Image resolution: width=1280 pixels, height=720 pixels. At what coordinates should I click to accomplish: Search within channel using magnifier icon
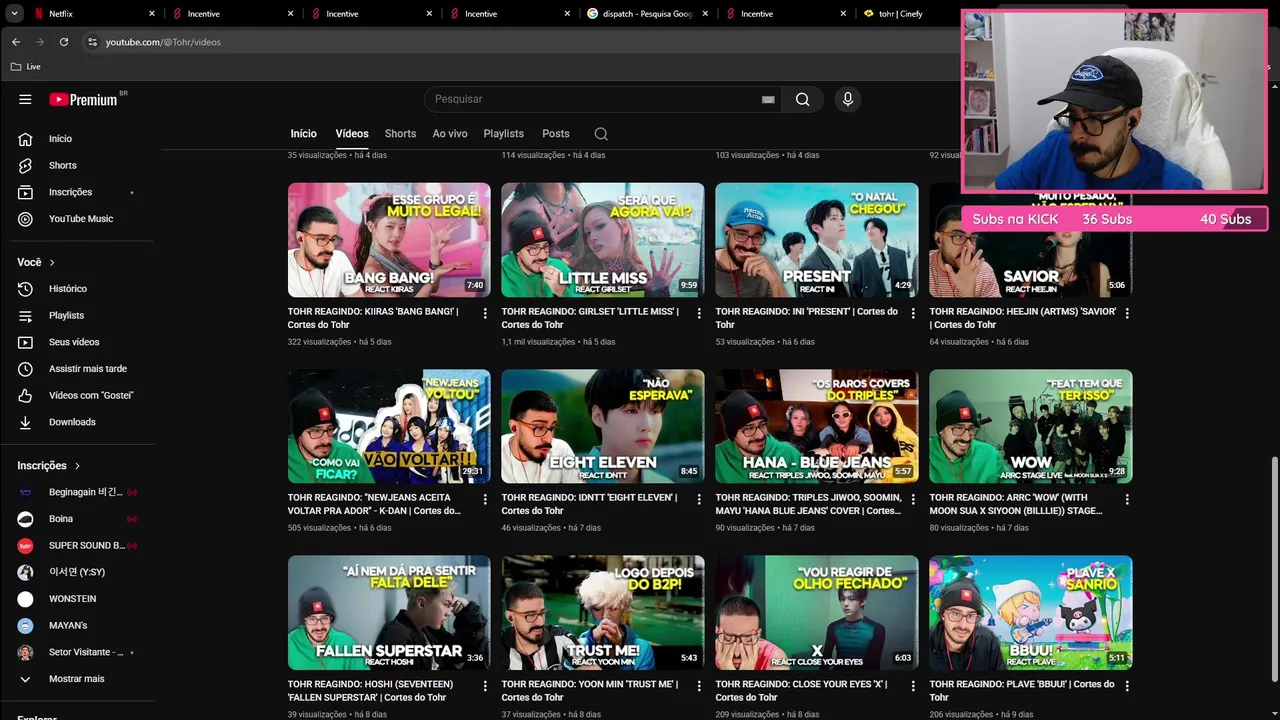pyautogui.click(x=601, y=134)
